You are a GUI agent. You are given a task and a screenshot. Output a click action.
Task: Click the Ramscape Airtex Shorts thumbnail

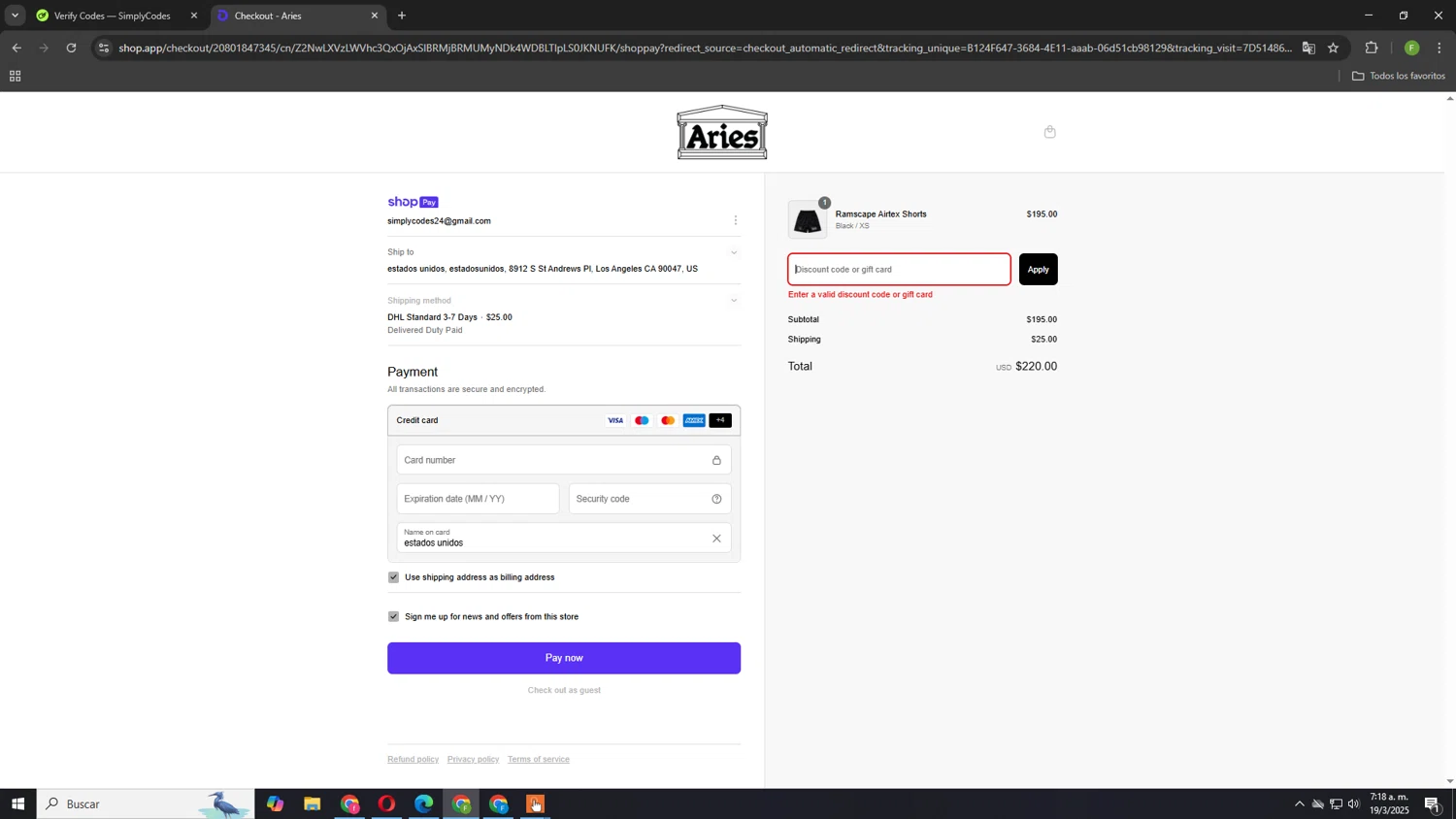click(808, 220)
